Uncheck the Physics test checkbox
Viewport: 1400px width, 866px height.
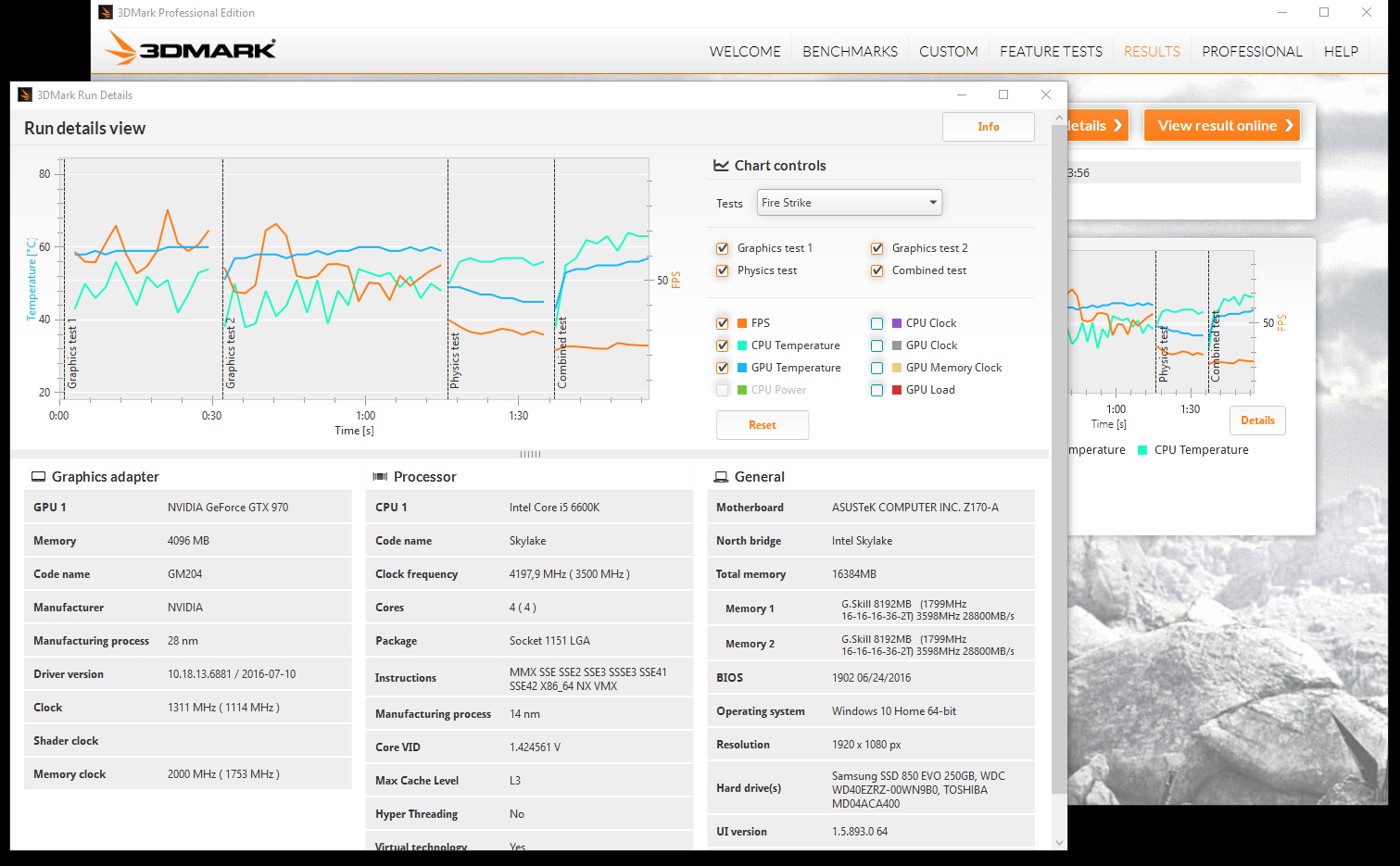(722, 270)
